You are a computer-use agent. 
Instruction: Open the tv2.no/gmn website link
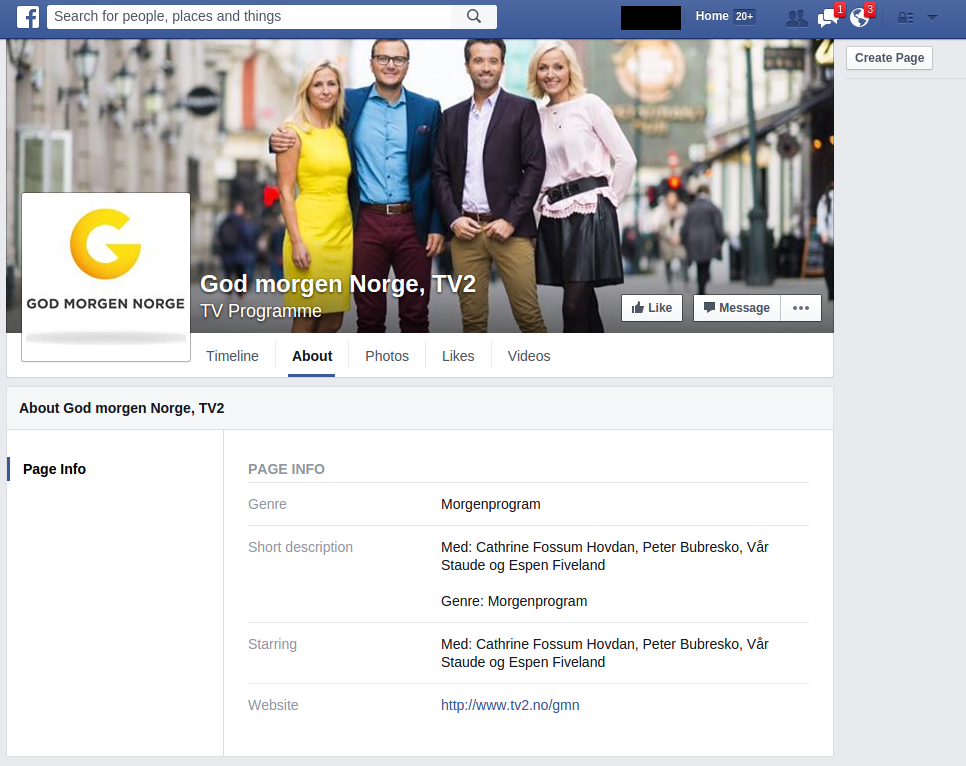[510, 705]
